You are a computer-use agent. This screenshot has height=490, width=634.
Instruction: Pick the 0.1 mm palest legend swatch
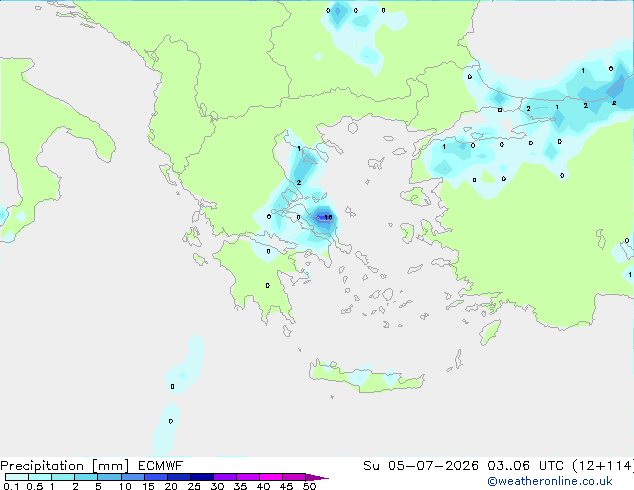[x=17, y=477]
